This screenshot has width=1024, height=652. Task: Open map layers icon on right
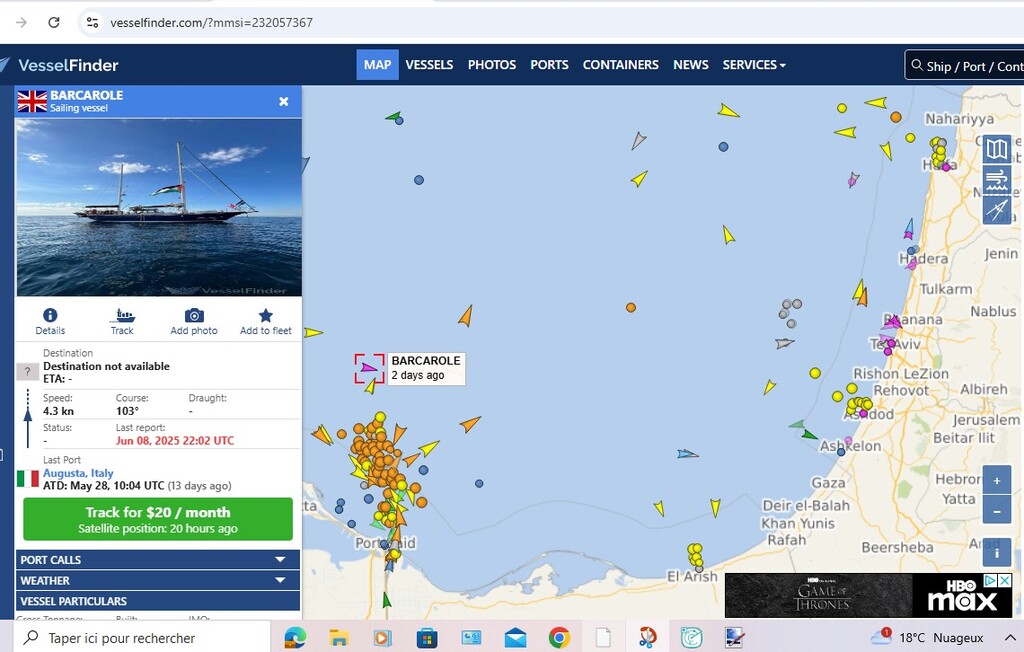pyautogui.click(x=997, y=150)
